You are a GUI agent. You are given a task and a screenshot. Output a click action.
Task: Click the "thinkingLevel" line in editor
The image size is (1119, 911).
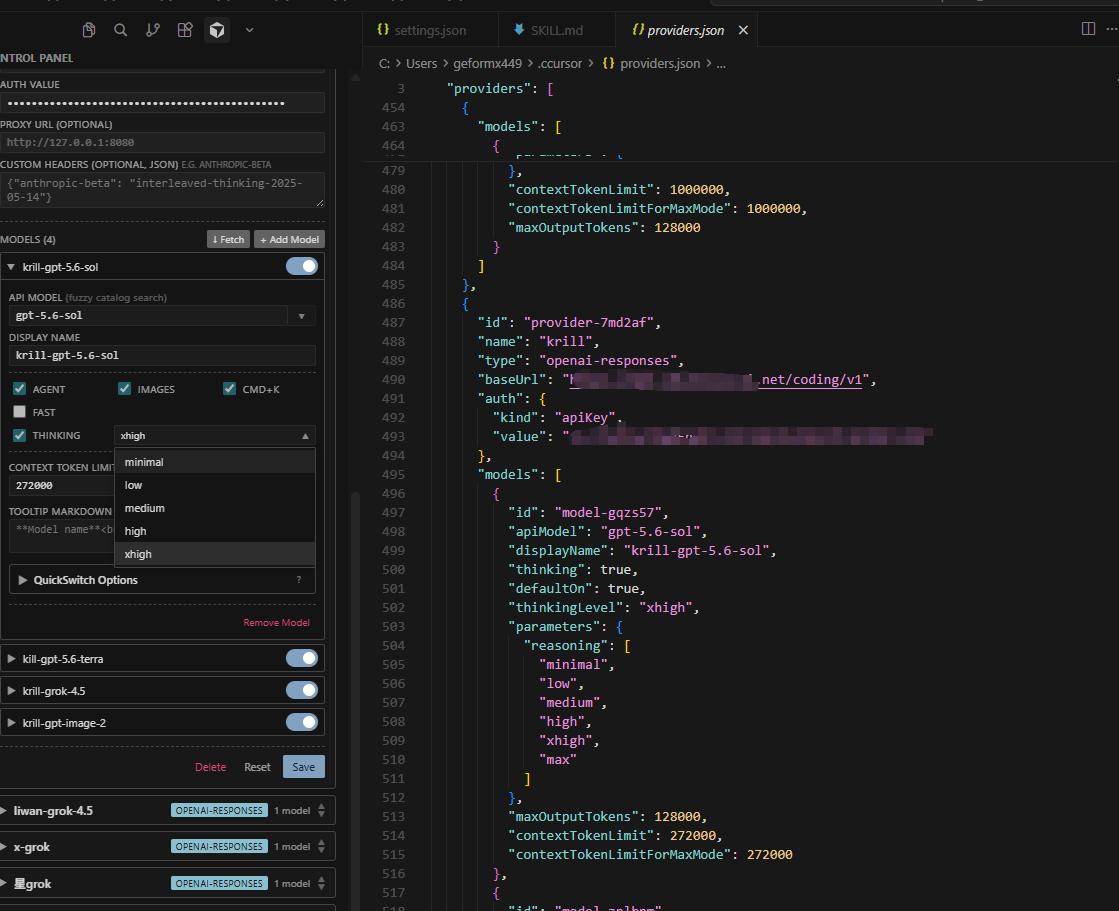[x=603, y=608]
